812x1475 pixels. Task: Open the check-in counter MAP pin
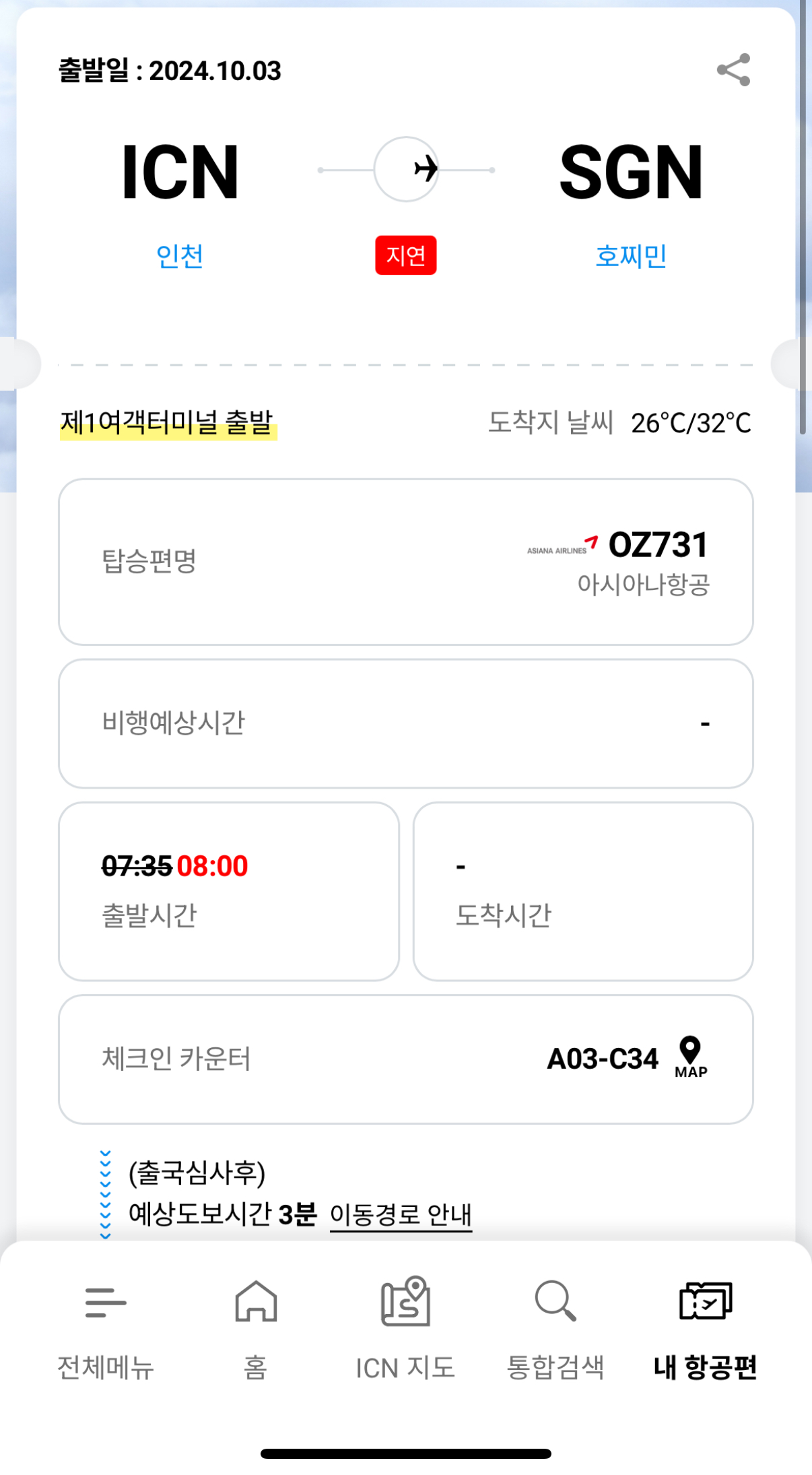point(691,1057)
